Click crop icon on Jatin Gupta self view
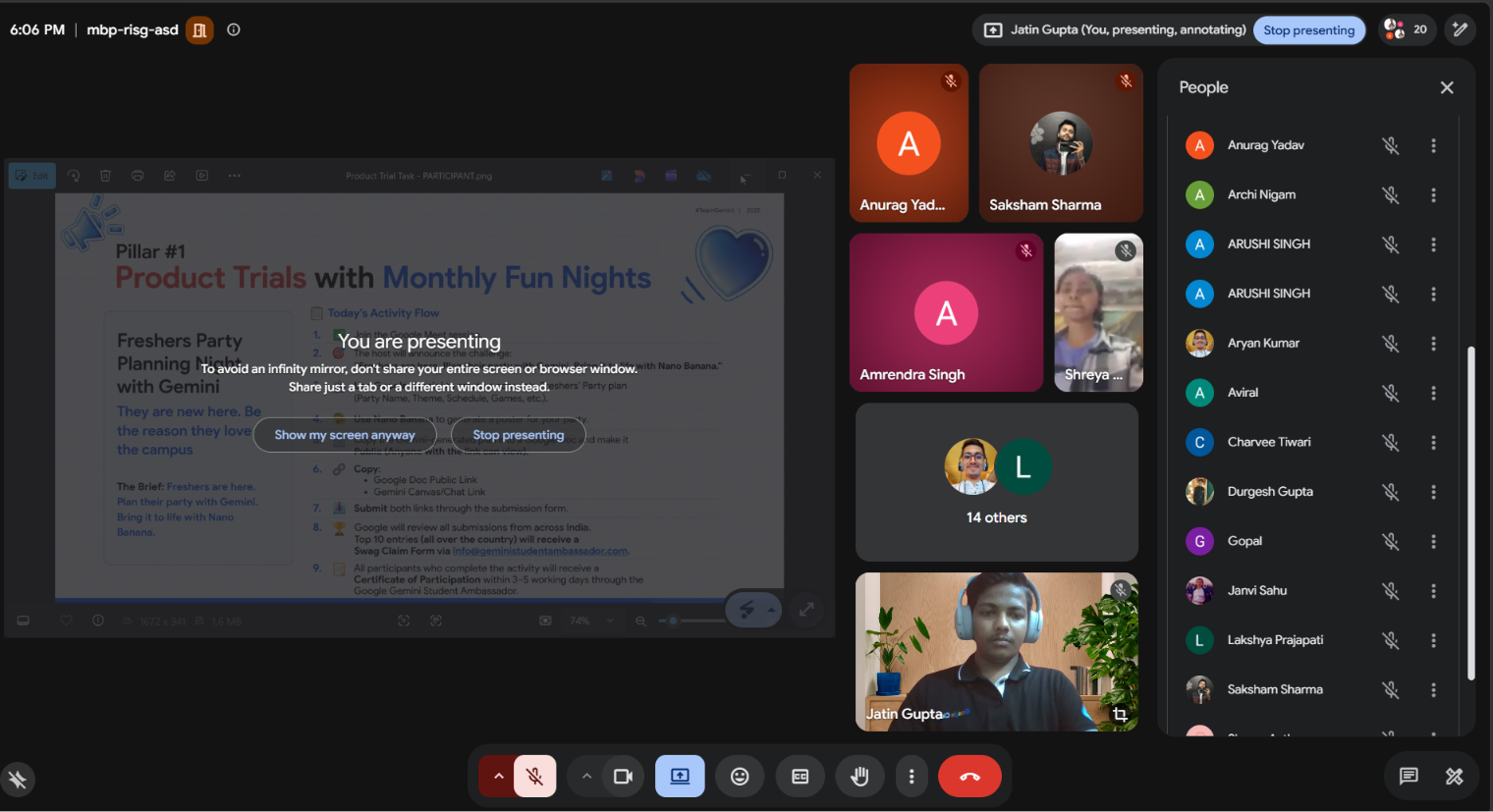1493x812 pixels. (1120, 715)
